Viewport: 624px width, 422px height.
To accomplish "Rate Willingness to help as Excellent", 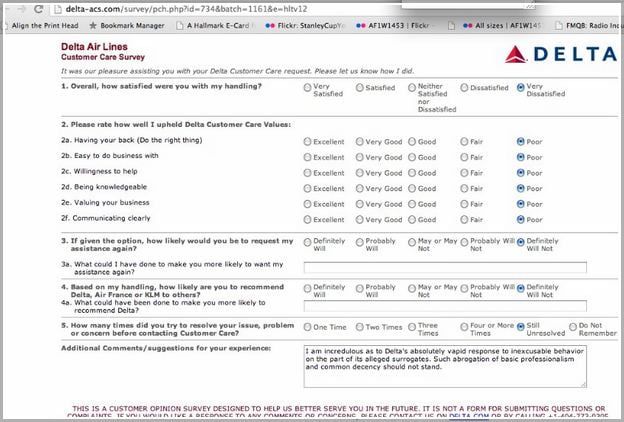I will click(x=307, y=173).
